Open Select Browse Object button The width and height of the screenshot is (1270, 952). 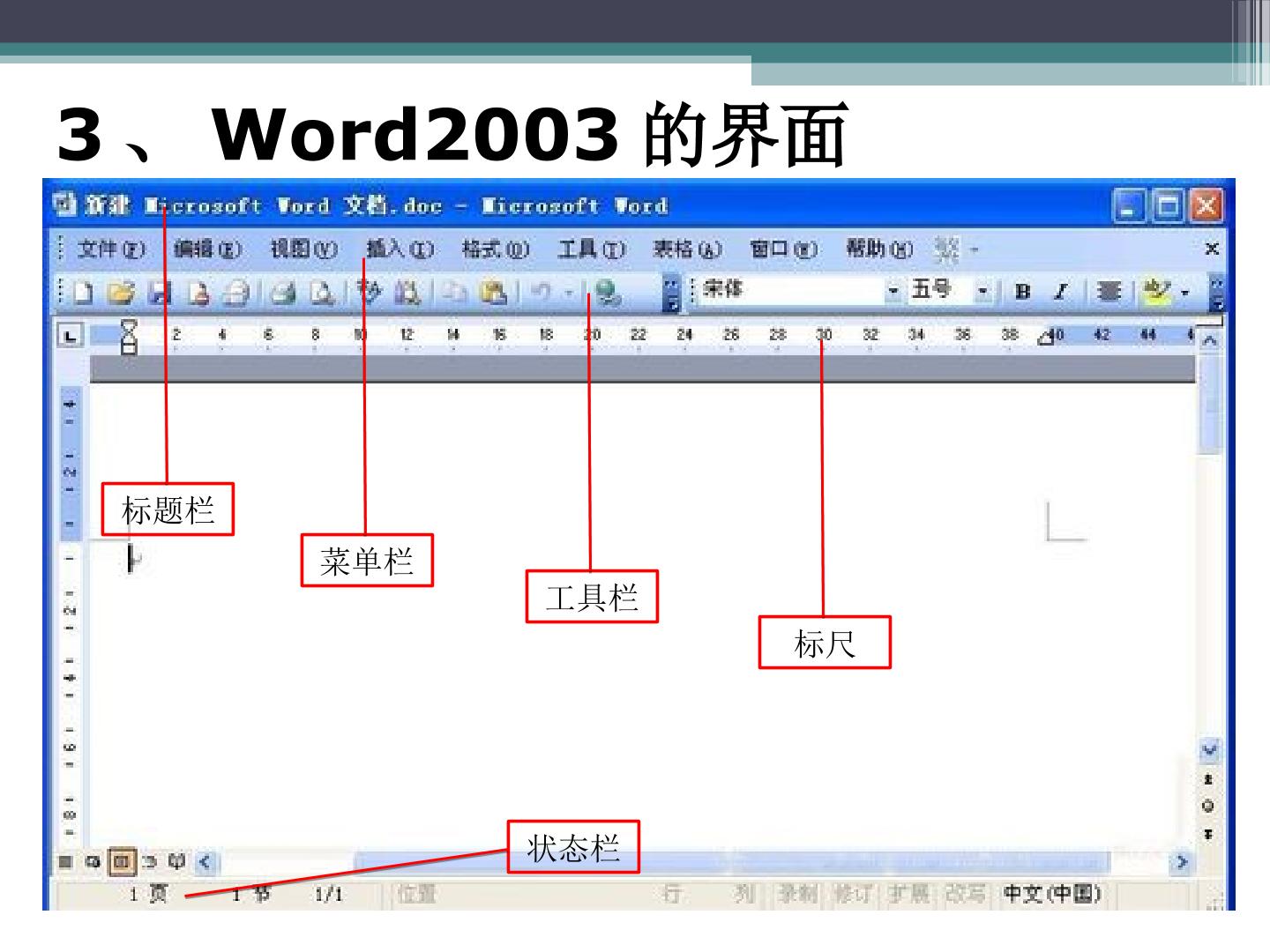[1208, 806]
